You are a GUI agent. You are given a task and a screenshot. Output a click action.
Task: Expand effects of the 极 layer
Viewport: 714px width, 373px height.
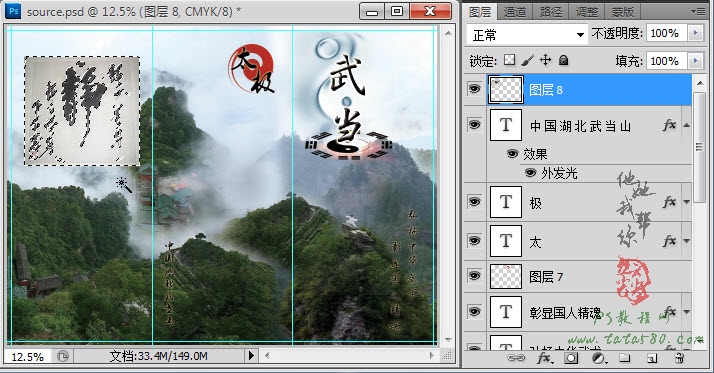tap(687, 202)
